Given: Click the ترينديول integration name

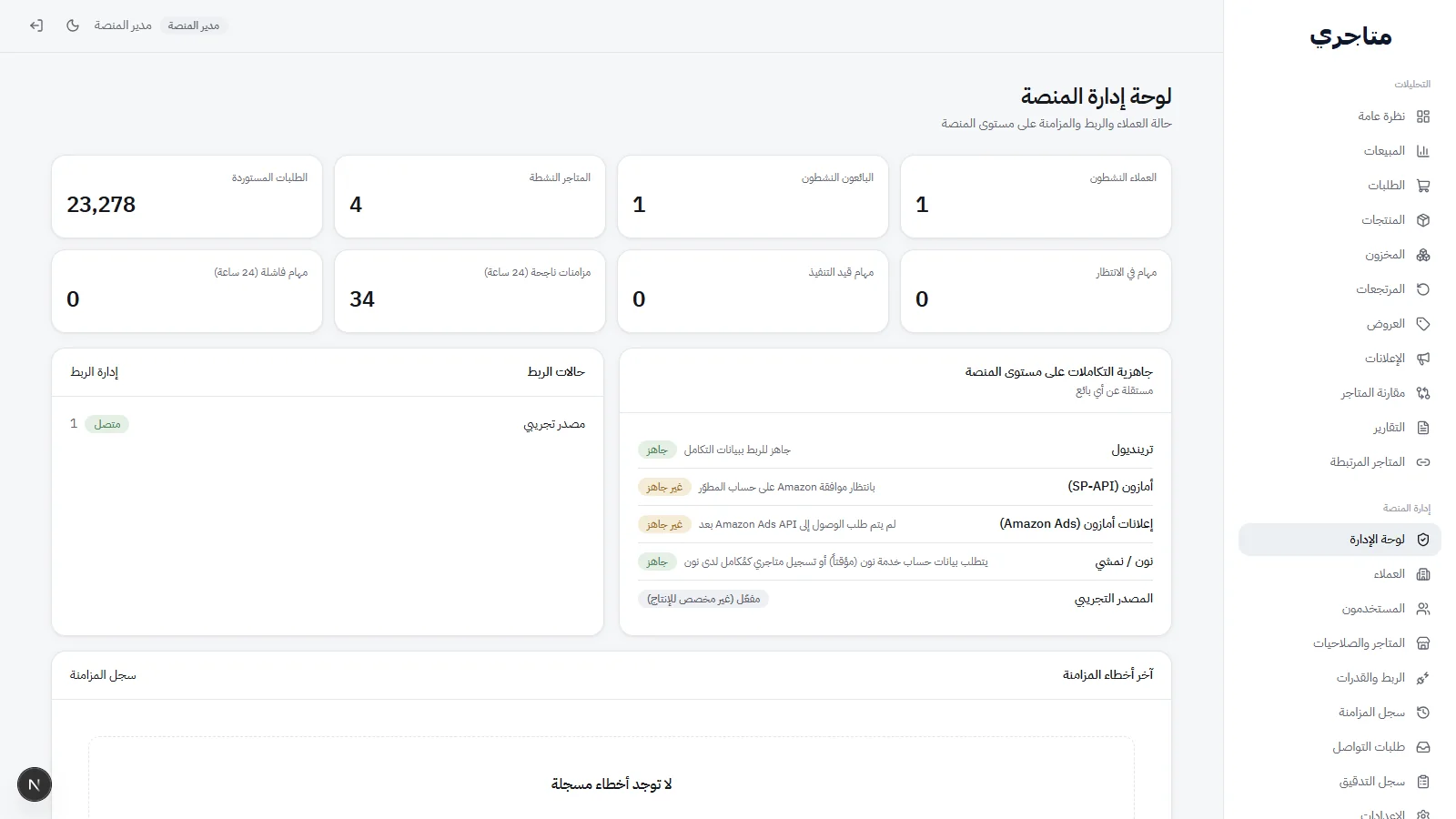Looking at the screenshot, I should click(1132, 450).
